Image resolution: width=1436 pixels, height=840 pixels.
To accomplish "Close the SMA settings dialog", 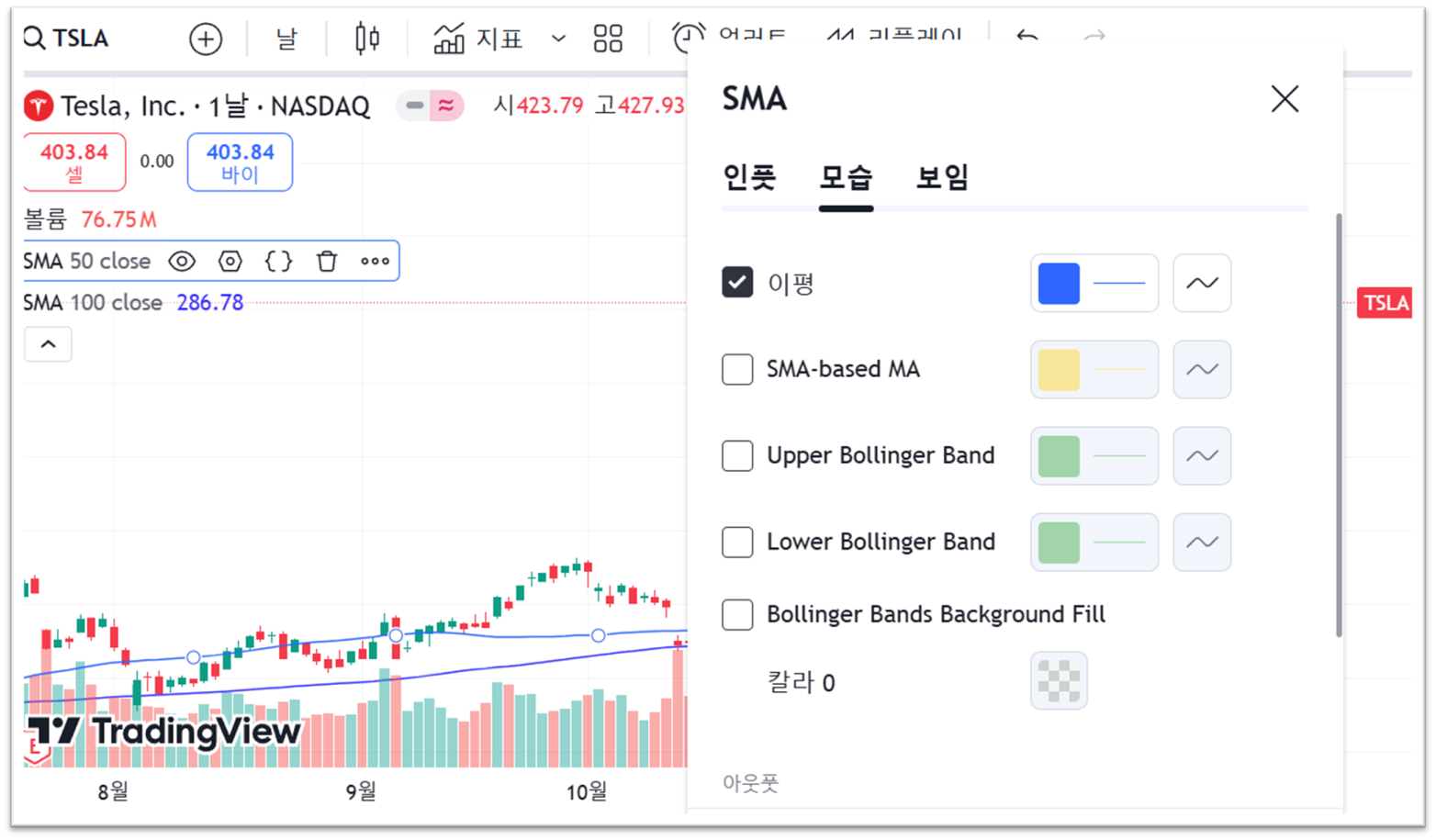I will point(1285,98).
